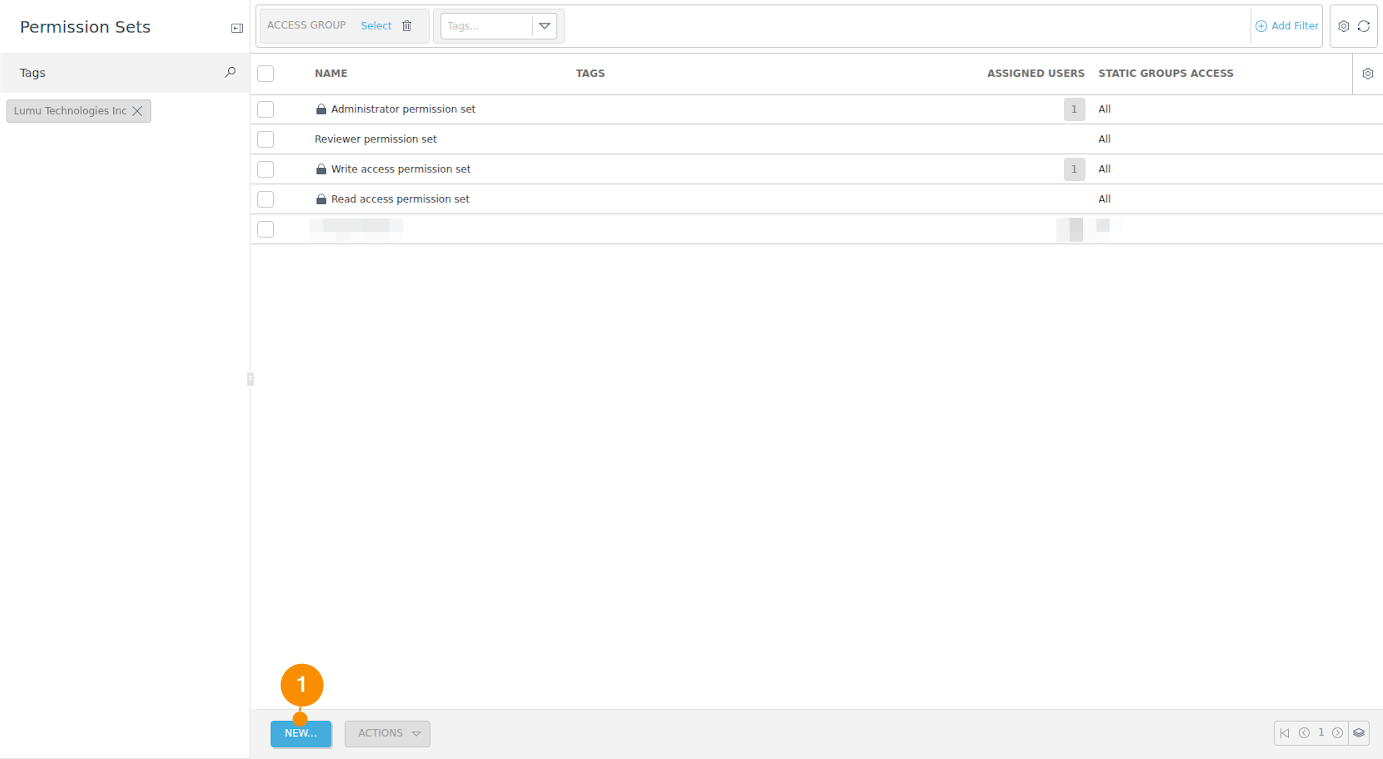Go to the first page
Screen dimensions: 1383x759
pos(1285,733)
